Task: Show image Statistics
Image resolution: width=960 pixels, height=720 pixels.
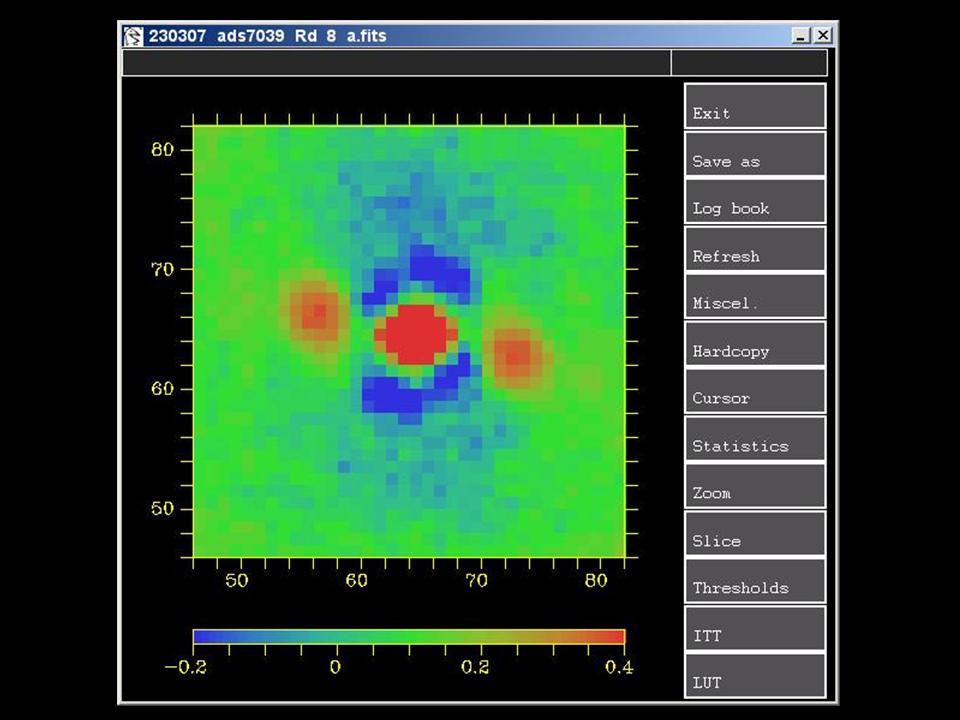Action: point(755,439)
